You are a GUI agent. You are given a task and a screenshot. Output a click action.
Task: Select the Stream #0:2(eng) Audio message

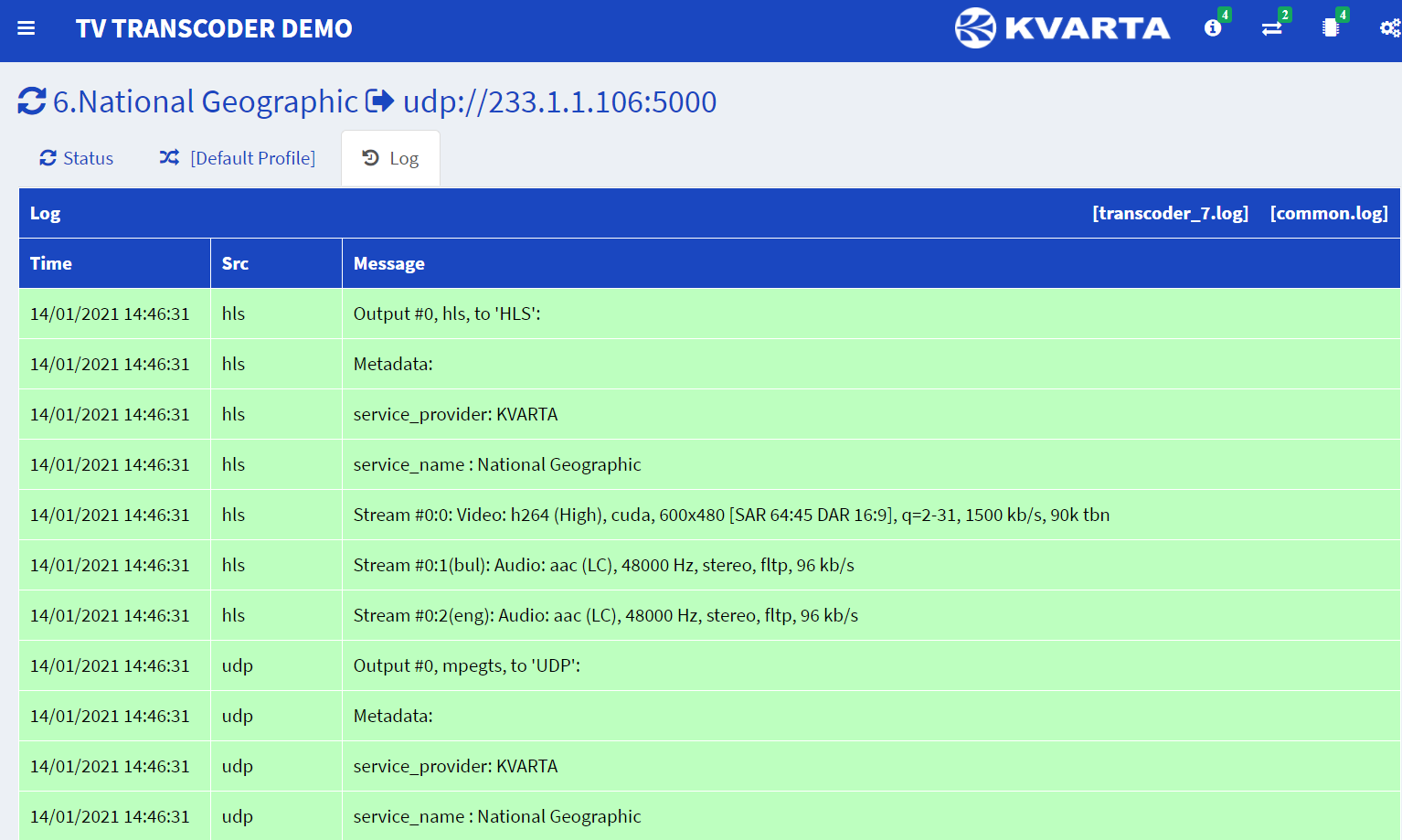click(606, 615)
